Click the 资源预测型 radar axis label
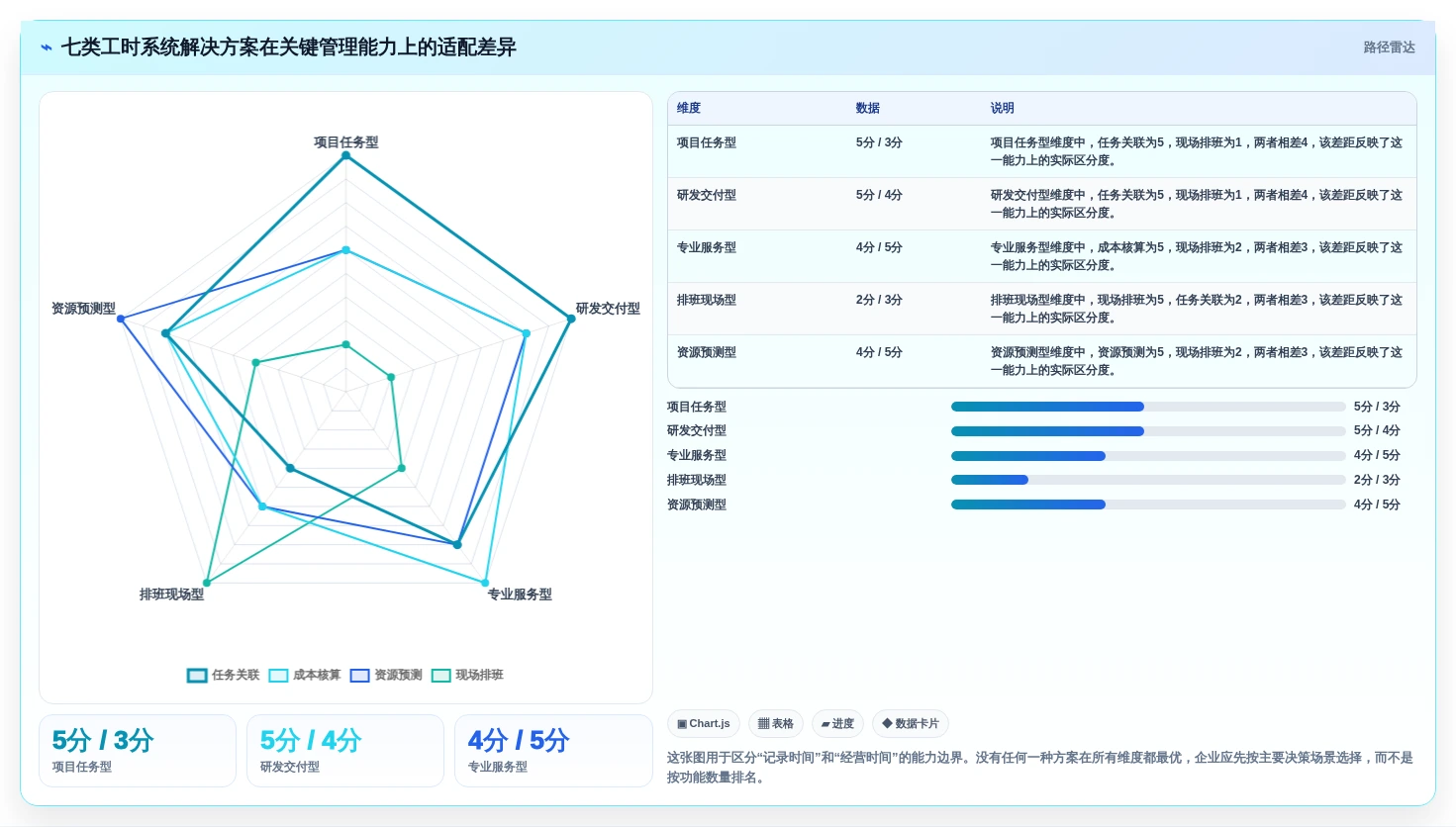This screenshot has width=1456, height=827. coord(83,309)
